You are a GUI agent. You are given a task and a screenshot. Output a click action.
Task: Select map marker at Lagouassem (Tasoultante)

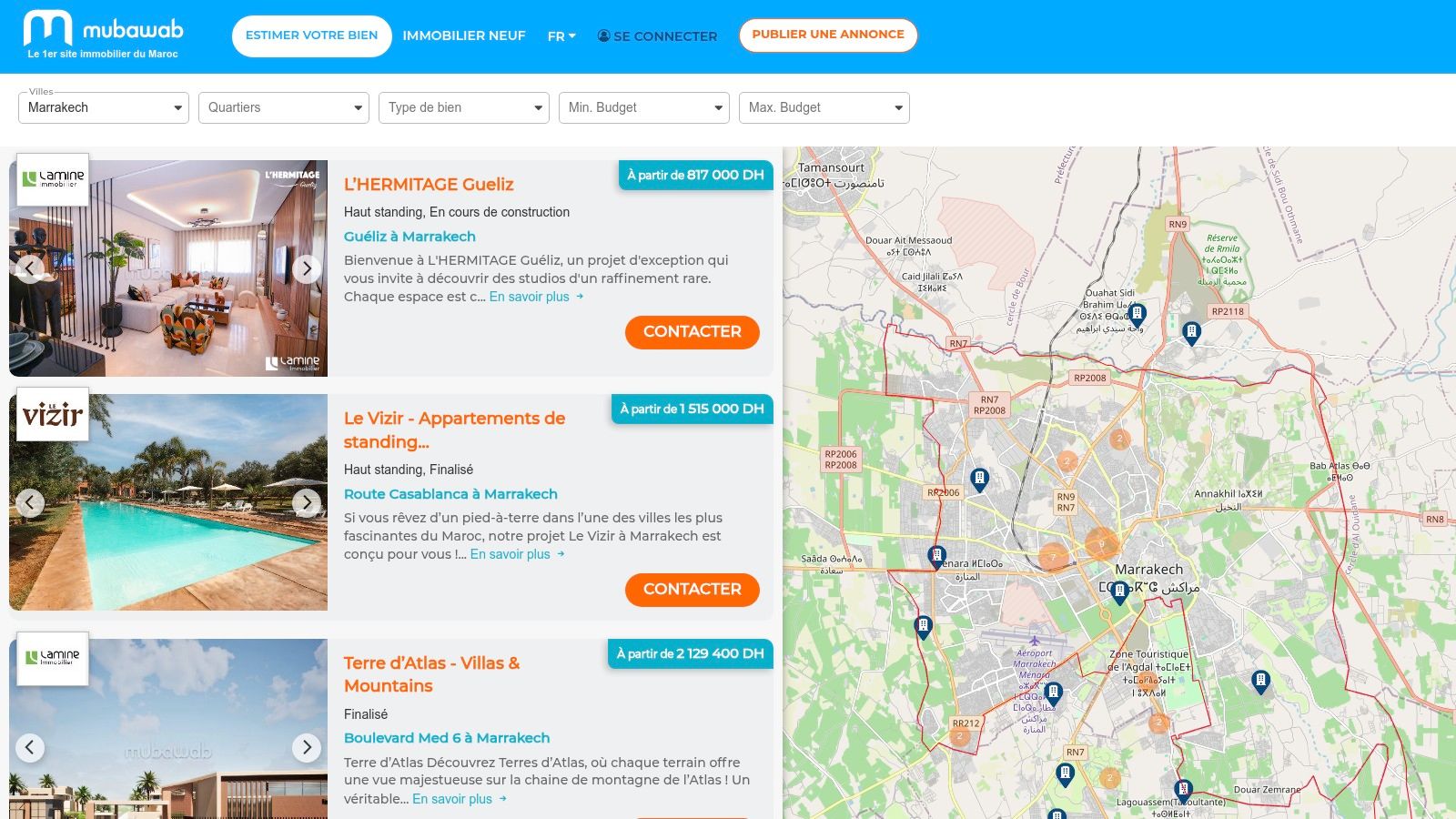[x=1183, y=790]
